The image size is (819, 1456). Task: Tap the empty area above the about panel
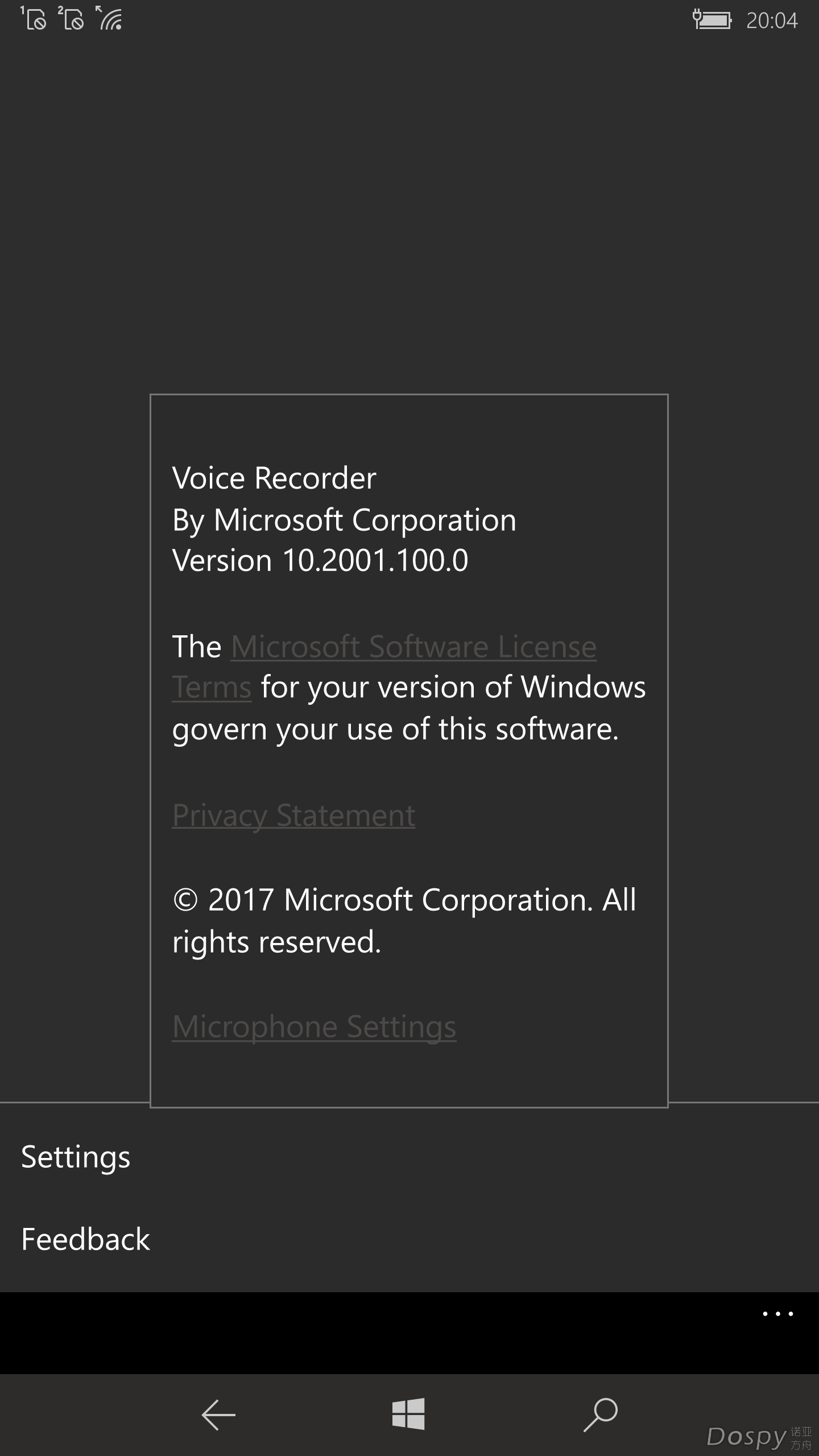pyautogui.click(x=409, y=216)
